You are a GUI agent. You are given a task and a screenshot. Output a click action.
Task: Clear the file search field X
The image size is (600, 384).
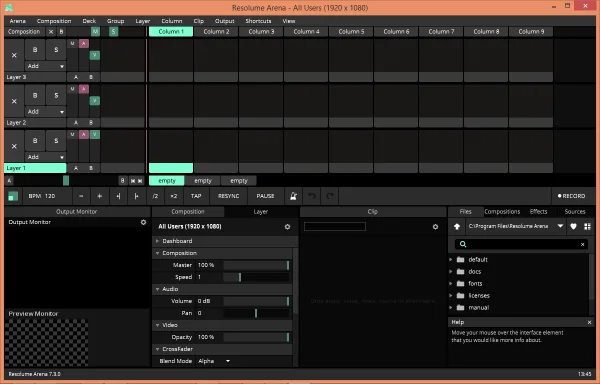582,244
